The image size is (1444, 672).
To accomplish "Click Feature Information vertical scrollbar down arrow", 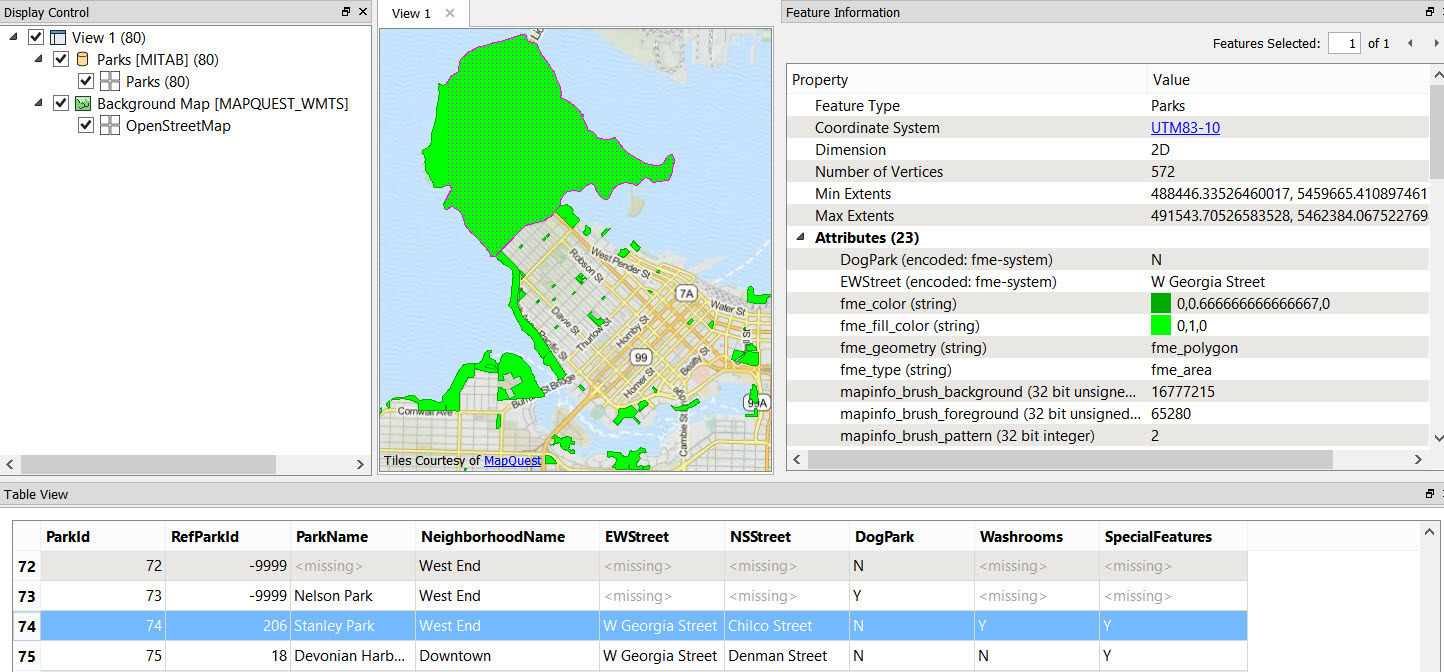I will [1437, 437].
